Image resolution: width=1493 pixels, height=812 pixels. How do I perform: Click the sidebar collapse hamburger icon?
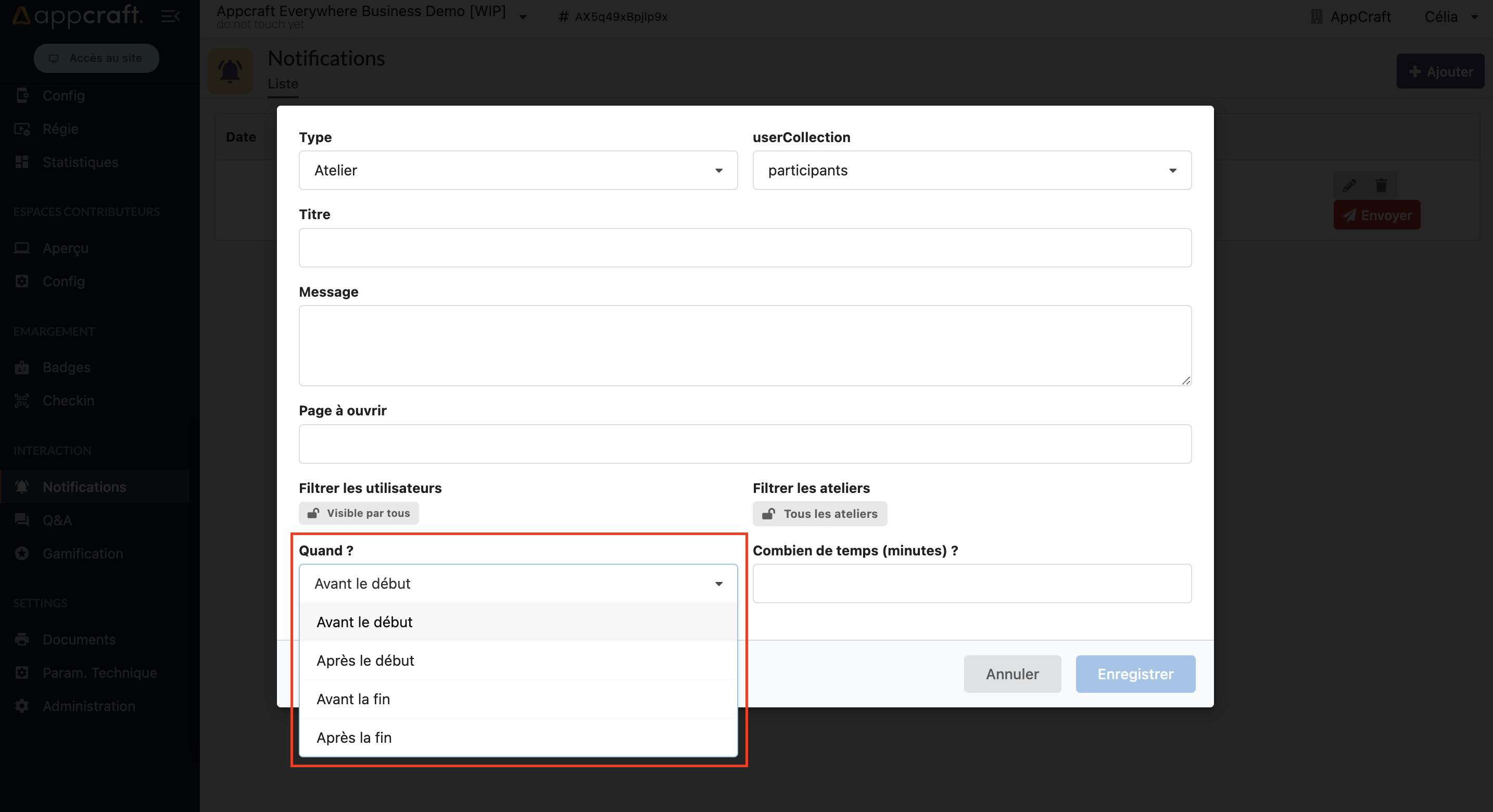170,16
